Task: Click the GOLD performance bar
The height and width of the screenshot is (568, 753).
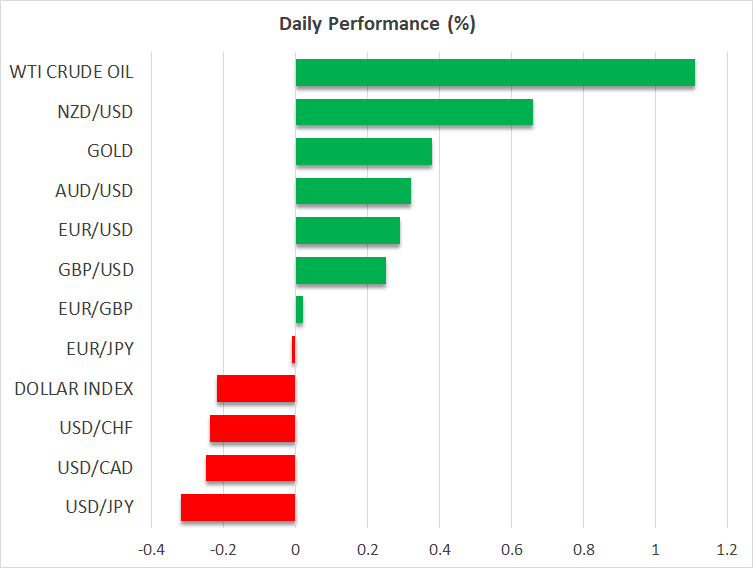Action: click(363, 152)
